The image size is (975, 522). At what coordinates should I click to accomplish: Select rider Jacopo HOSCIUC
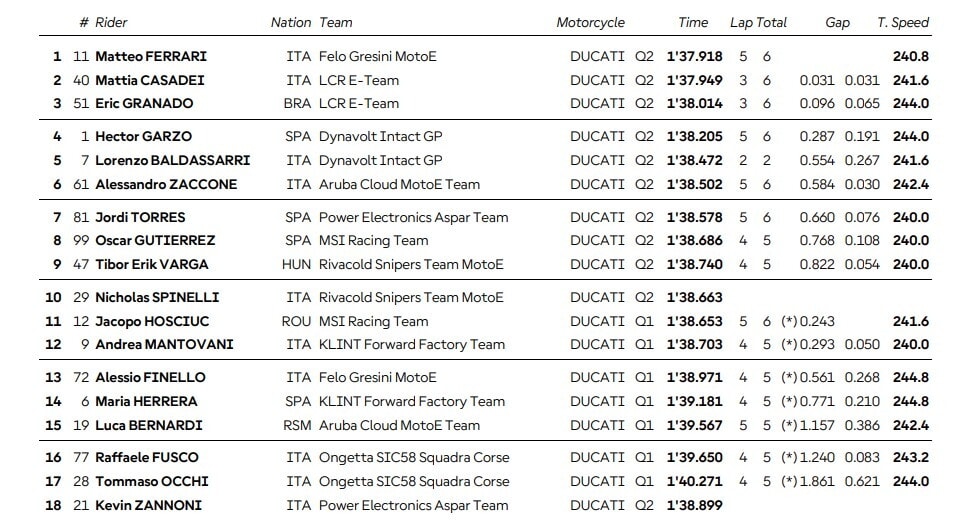click(148, 321)
